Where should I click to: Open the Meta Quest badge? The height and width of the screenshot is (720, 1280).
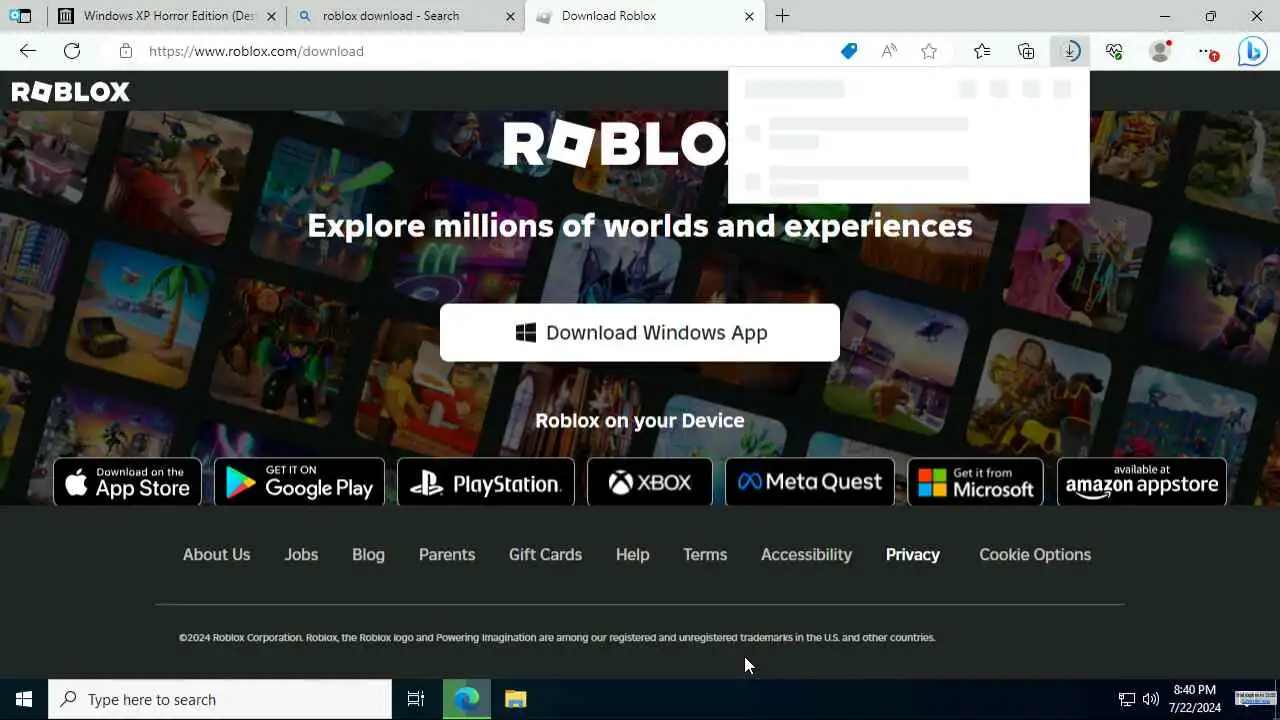tap(810, 482)
